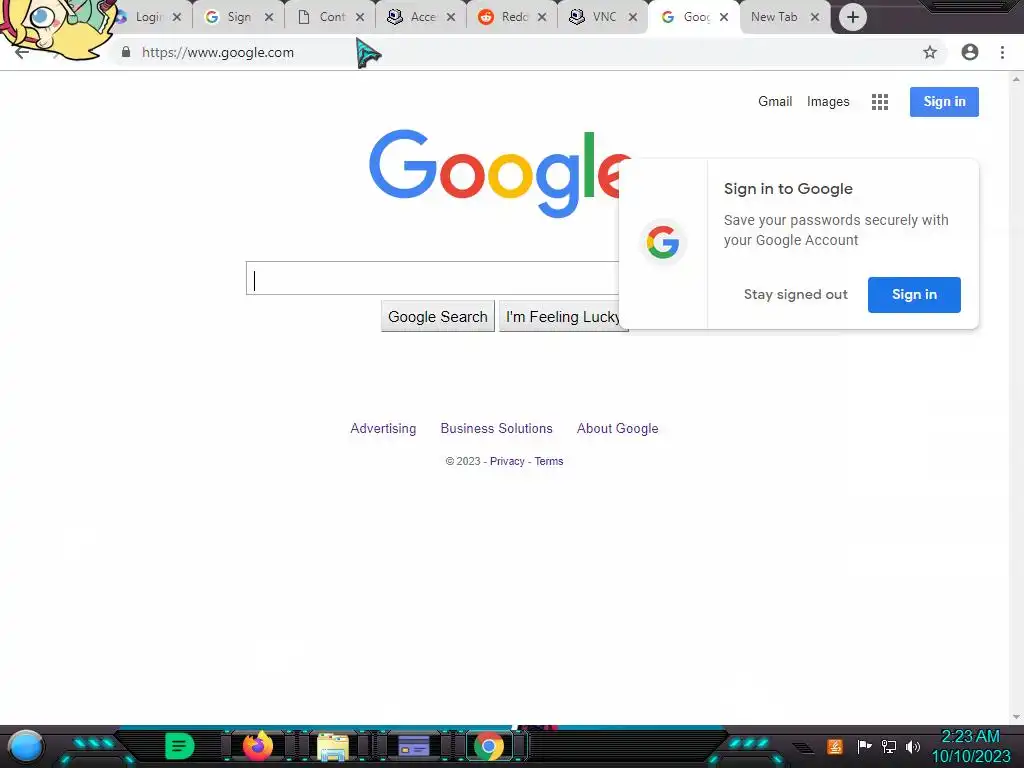Open the Chrome three-dot menu
1024x768 pixels.
(x=1002, y=52)
